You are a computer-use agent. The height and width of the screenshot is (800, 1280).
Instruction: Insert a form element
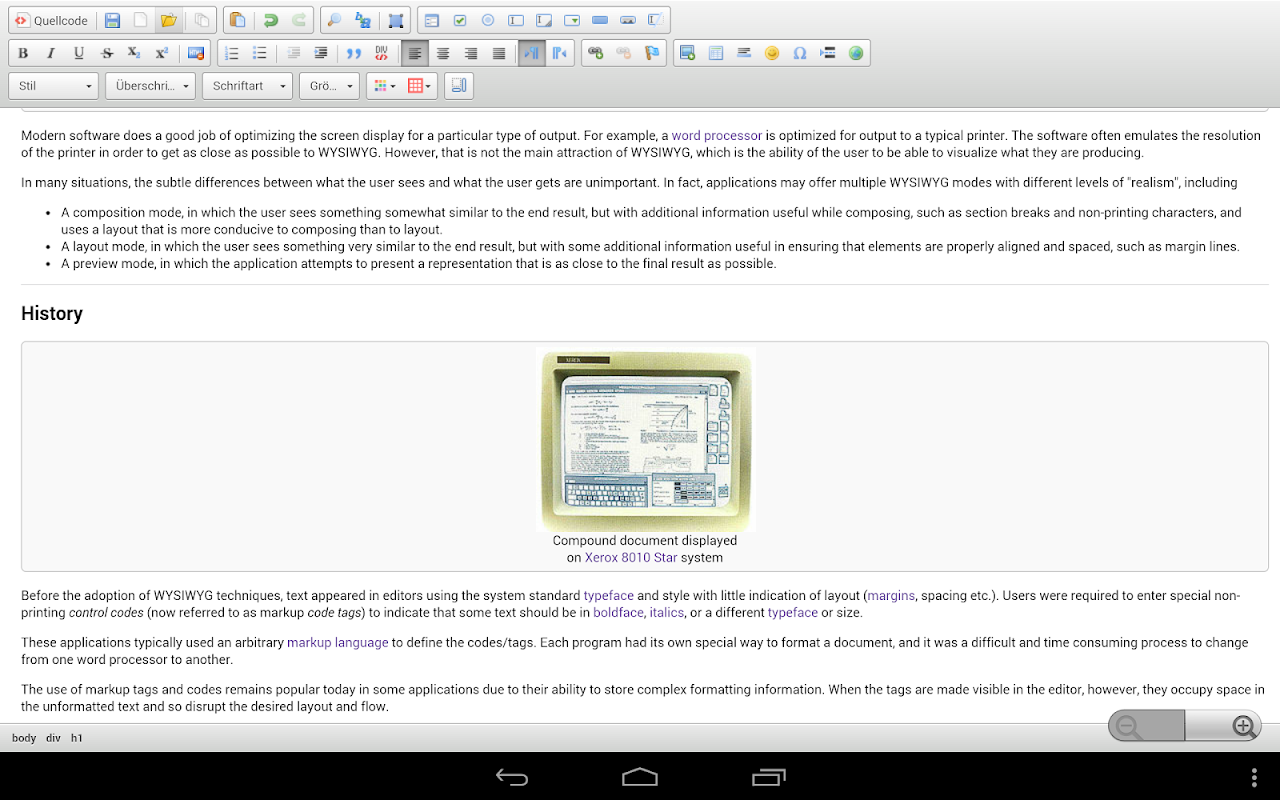432,20
